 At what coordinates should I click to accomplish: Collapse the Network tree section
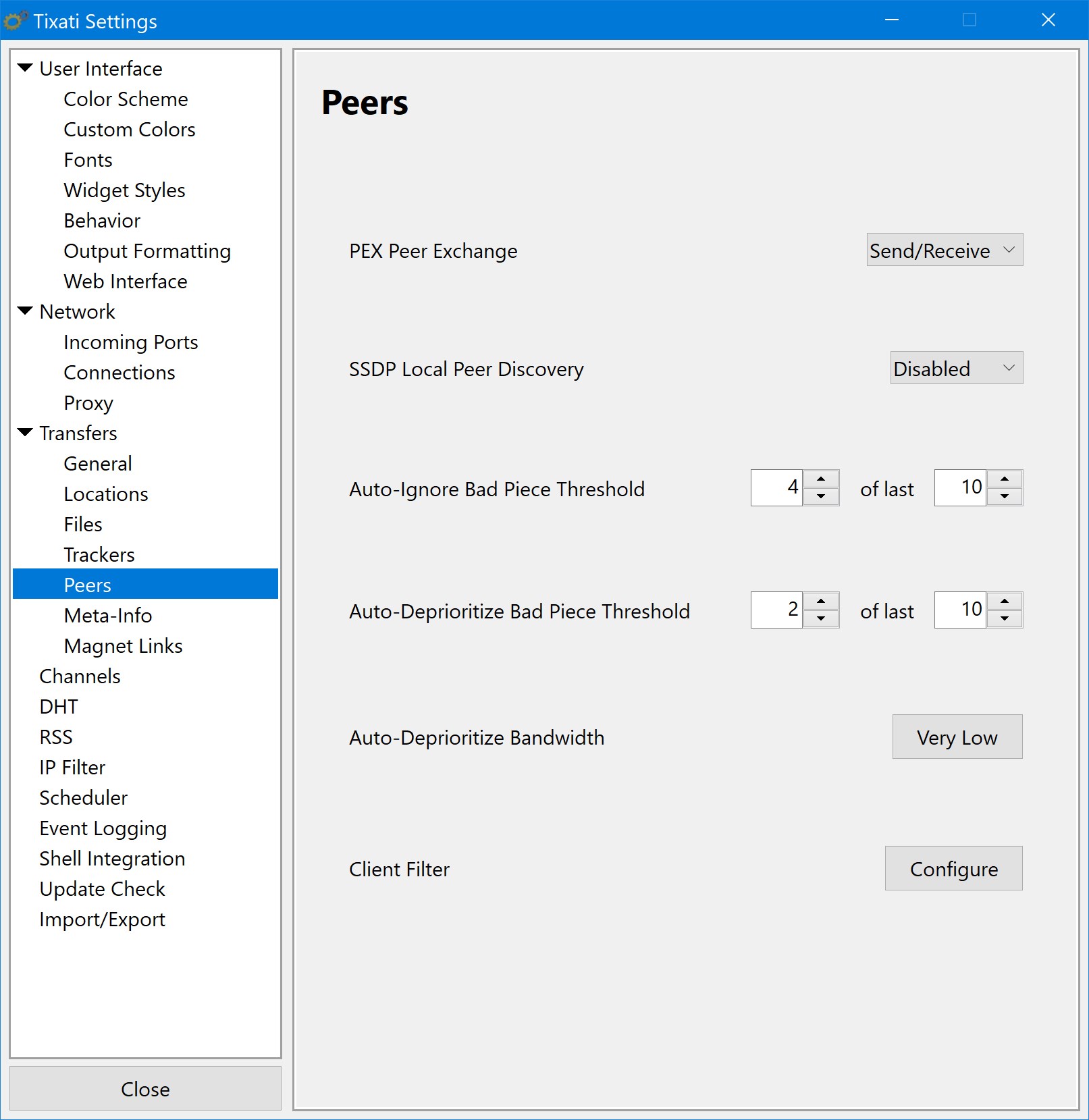25,311
